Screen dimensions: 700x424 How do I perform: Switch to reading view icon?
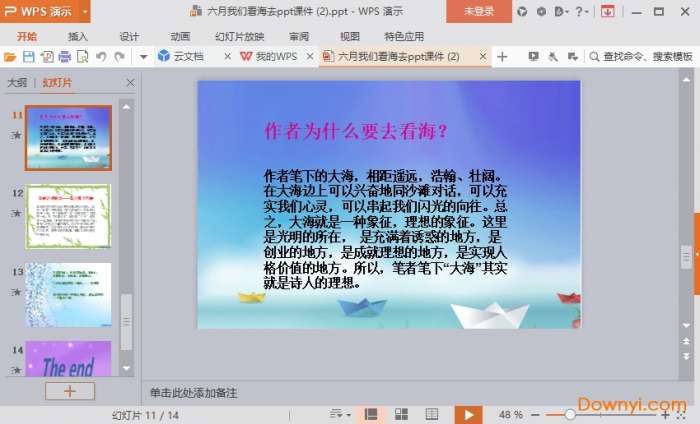point(432,414)
